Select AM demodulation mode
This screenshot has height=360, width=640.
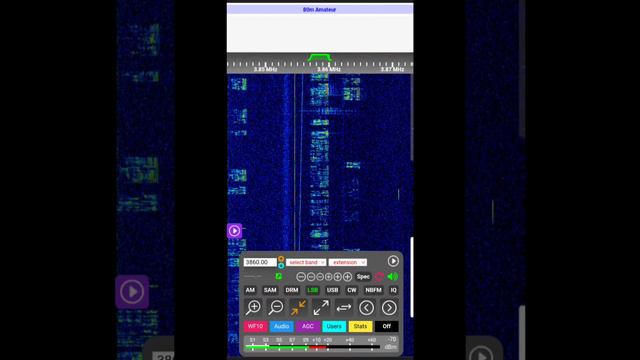tap(250, 290)
